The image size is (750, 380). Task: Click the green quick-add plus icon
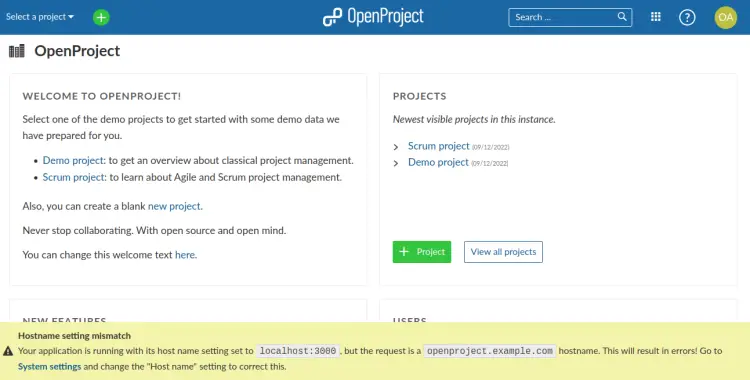coord(101,17)
